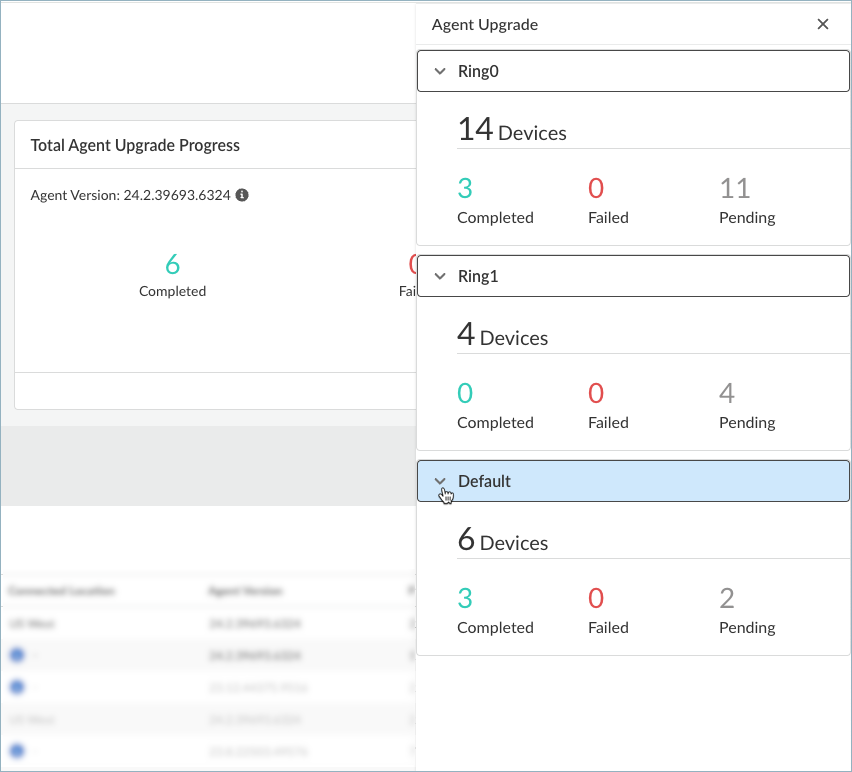Image resolution: width=852 pixels, height=772 pixels.
Task: Click the Agent Upgrade panel title
Action: (x=485, y=24)
